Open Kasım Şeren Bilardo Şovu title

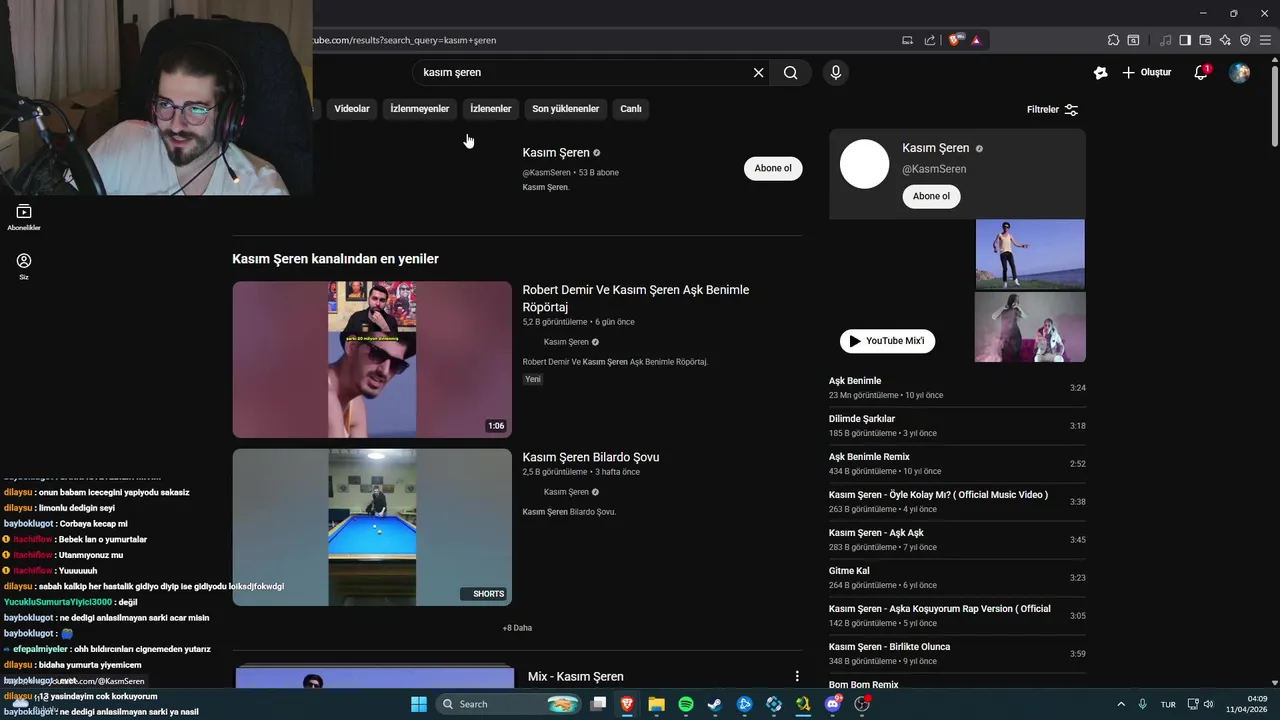coord(591,457)
